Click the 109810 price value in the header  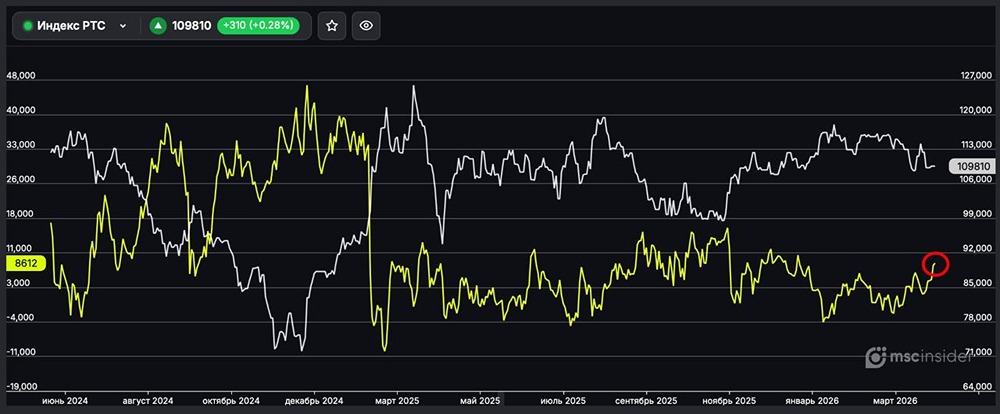pos(192,26)
